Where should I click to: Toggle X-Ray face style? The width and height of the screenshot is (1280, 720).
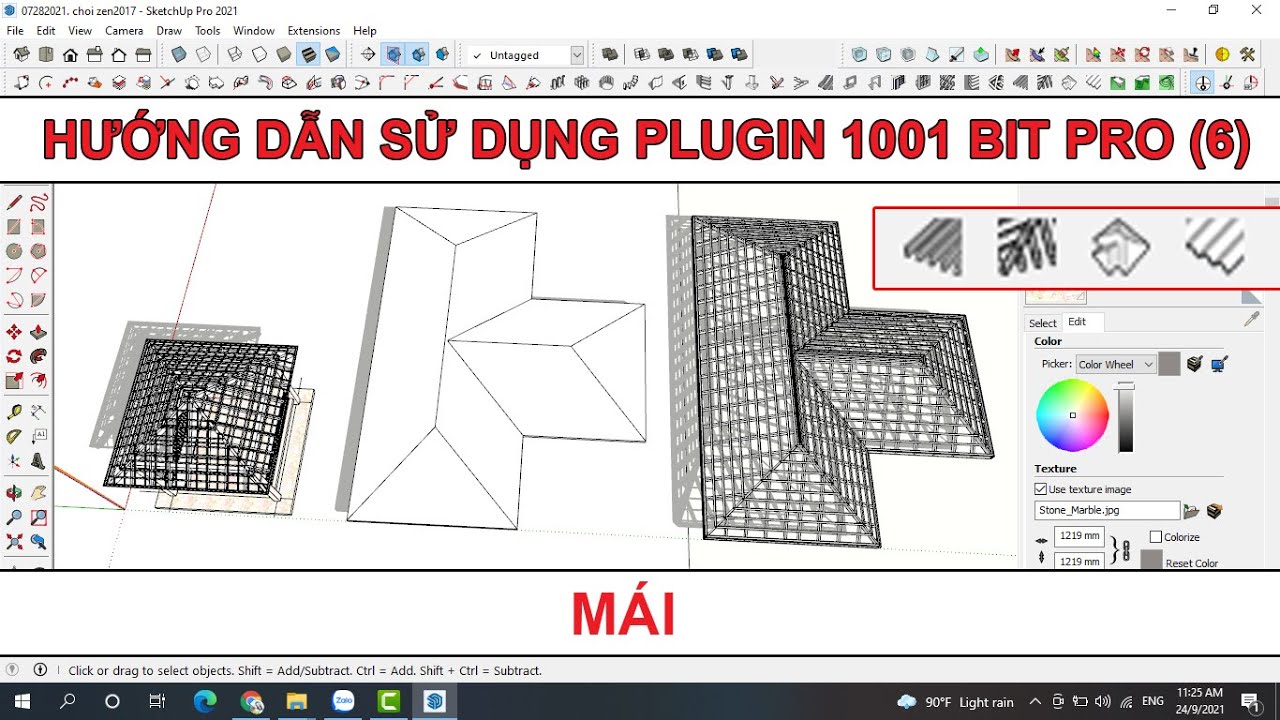tap(179, 55)
